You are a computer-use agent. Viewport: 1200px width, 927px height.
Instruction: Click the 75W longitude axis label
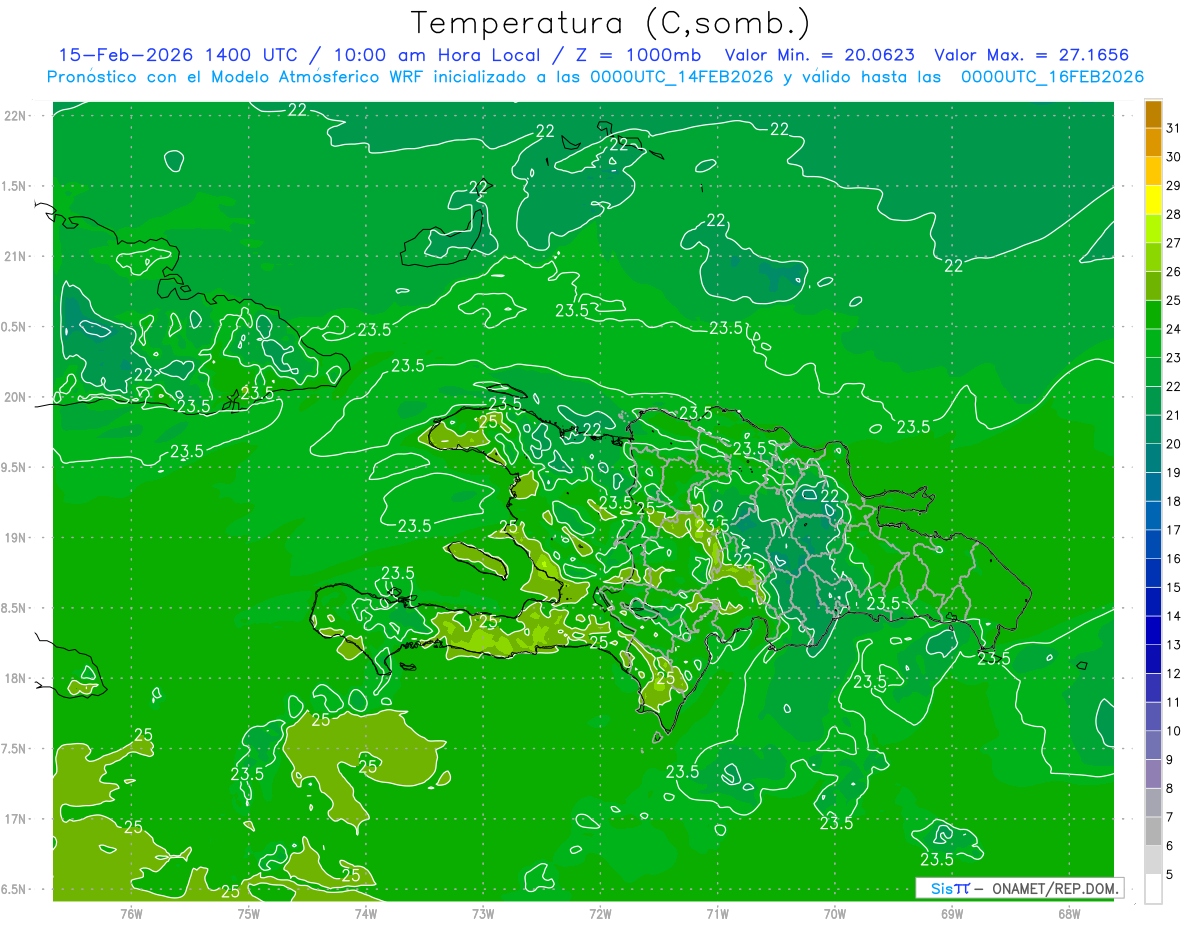[248, 914]
